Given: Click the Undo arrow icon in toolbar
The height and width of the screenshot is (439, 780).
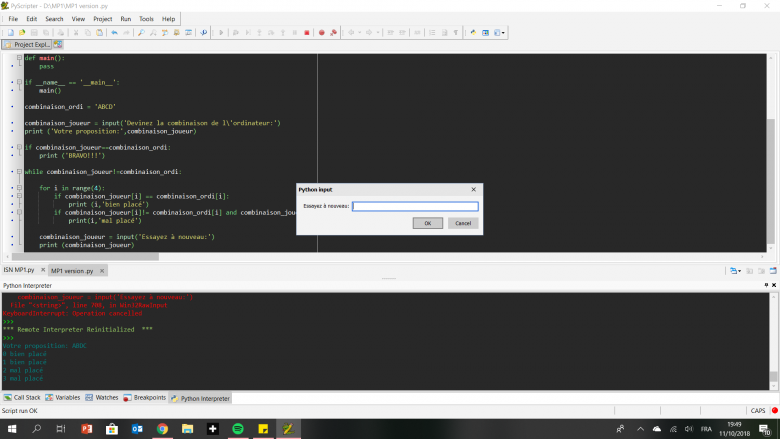Looking at the screenshot, I should pos(115,33).
